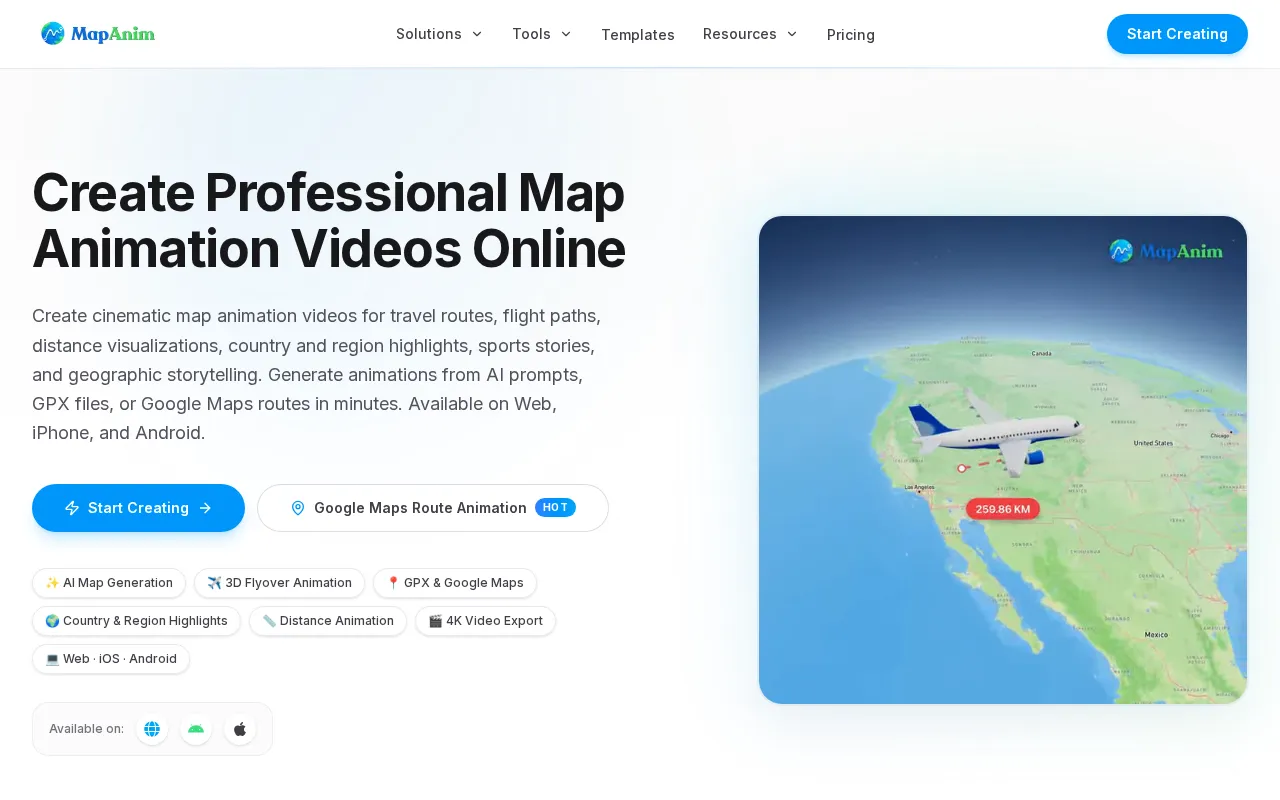Image resolution: width=1280 pixels, height=800 pixels.
Task: Go to the Templates page
Action: (638, 35)
